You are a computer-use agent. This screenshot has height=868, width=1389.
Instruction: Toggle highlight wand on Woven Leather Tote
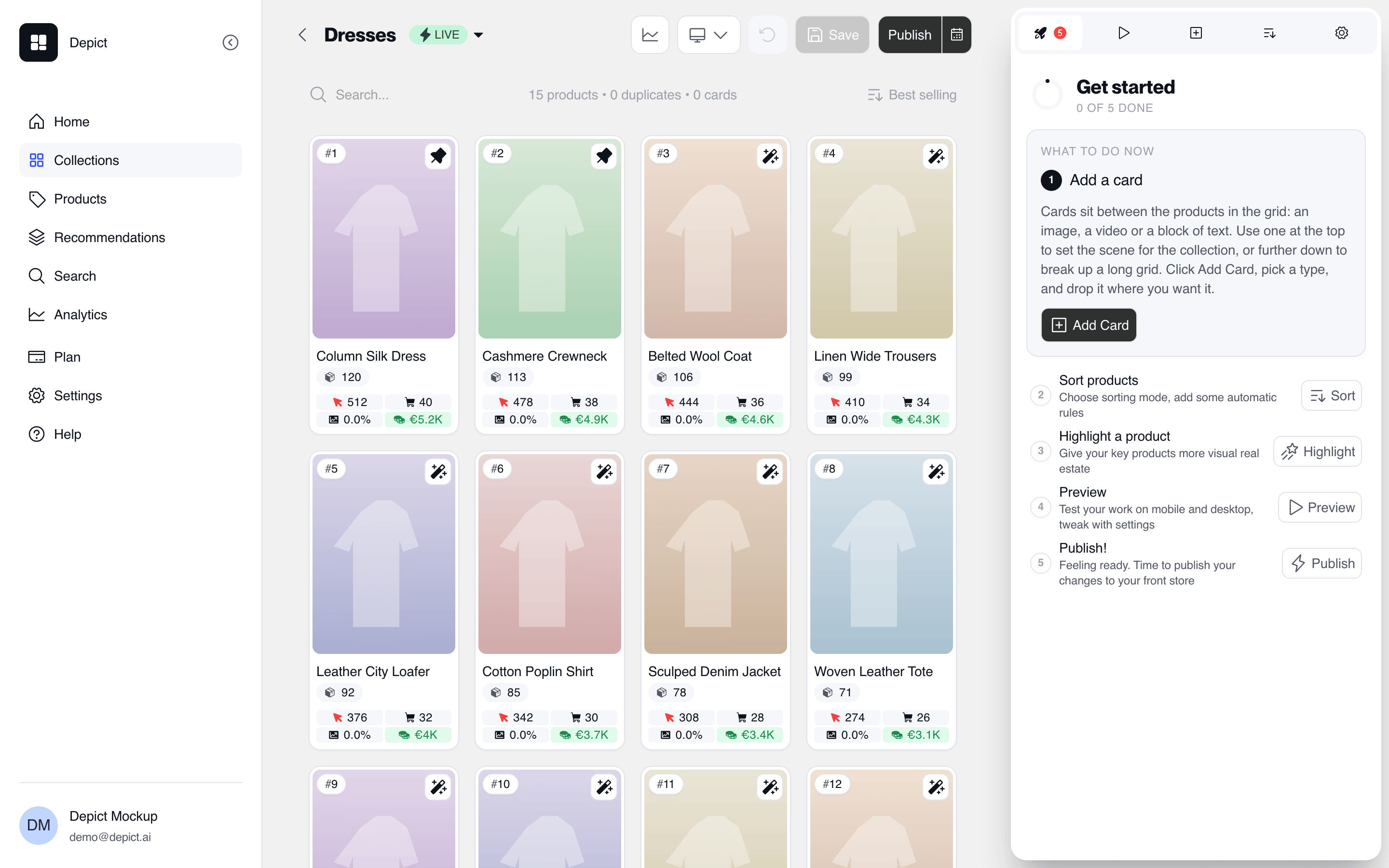coord(936,471)
